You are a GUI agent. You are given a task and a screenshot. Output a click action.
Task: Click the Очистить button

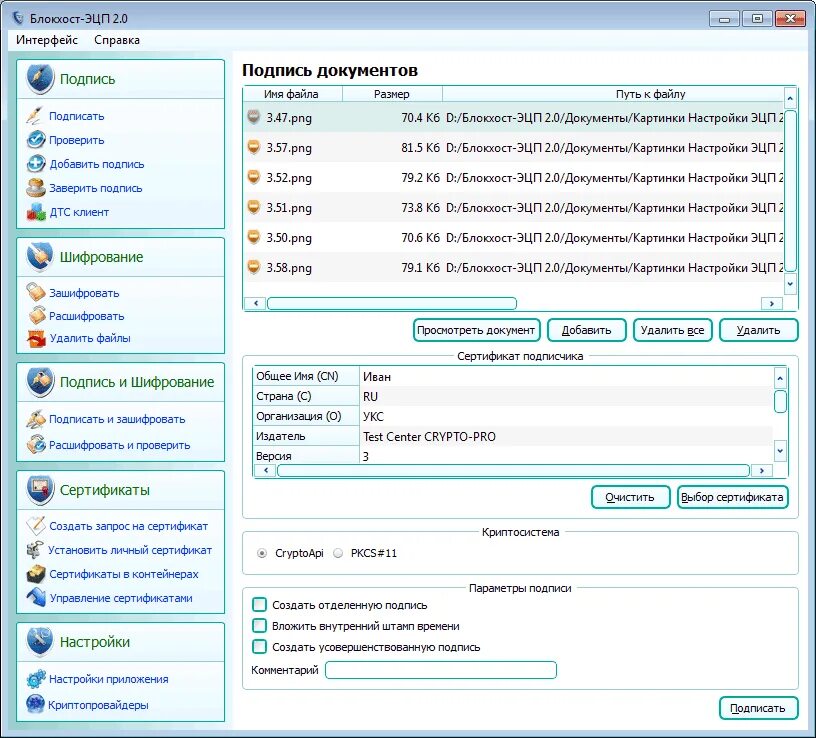click(630, 497)
